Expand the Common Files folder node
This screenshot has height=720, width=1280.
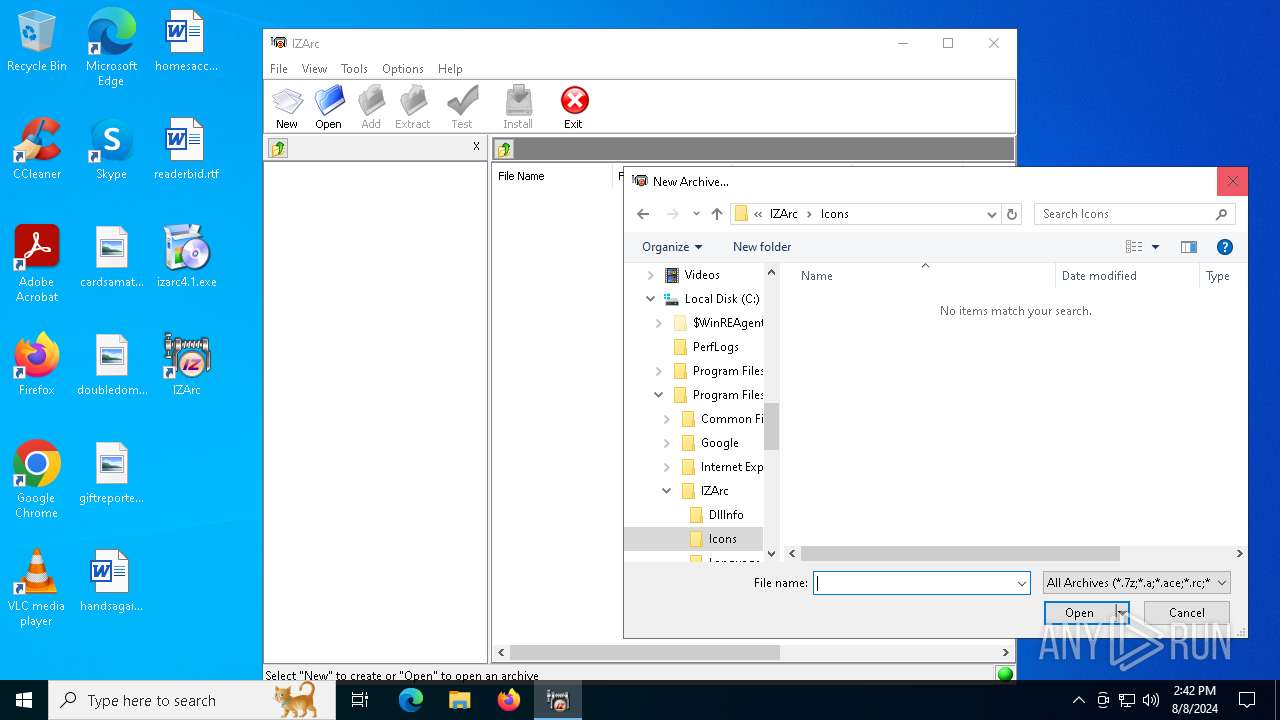(x=666, y=419)
